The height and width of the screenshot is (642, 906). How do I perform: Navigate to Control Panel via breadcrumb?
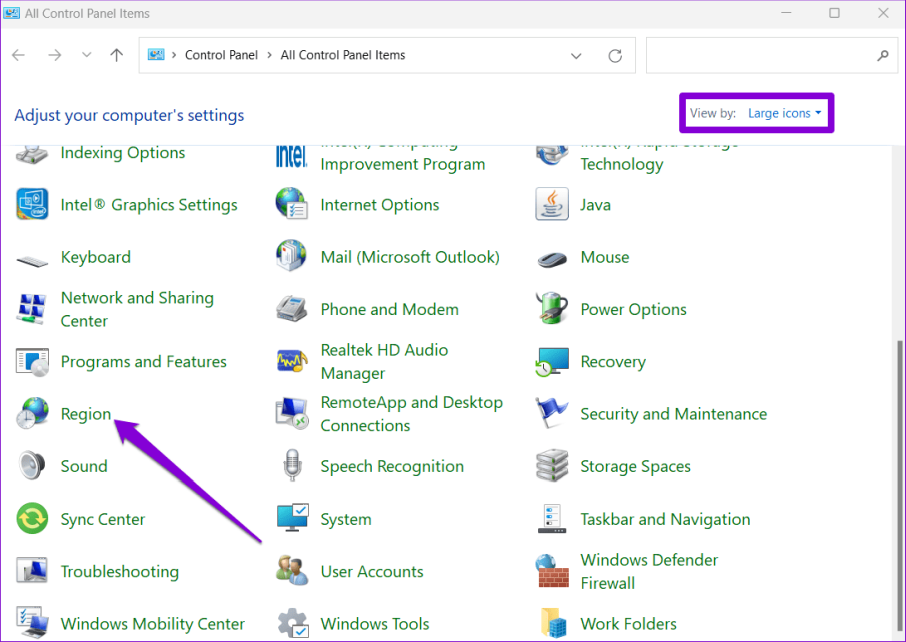pyautogui.click(x=221, y=55)
